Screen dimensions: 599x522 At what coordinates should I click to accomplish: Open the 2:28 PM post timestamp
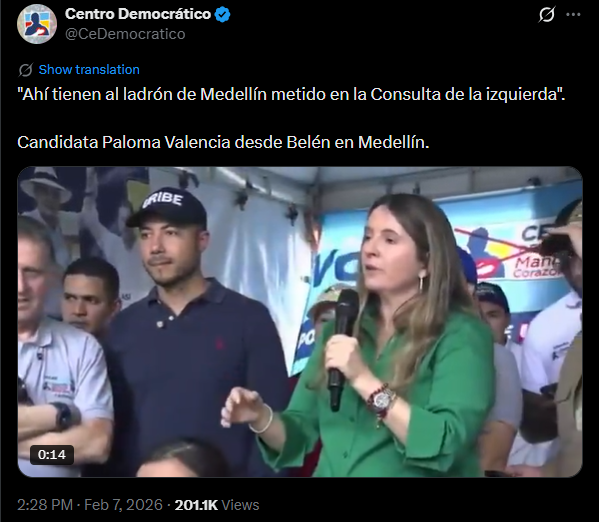(x=45, y=505)
